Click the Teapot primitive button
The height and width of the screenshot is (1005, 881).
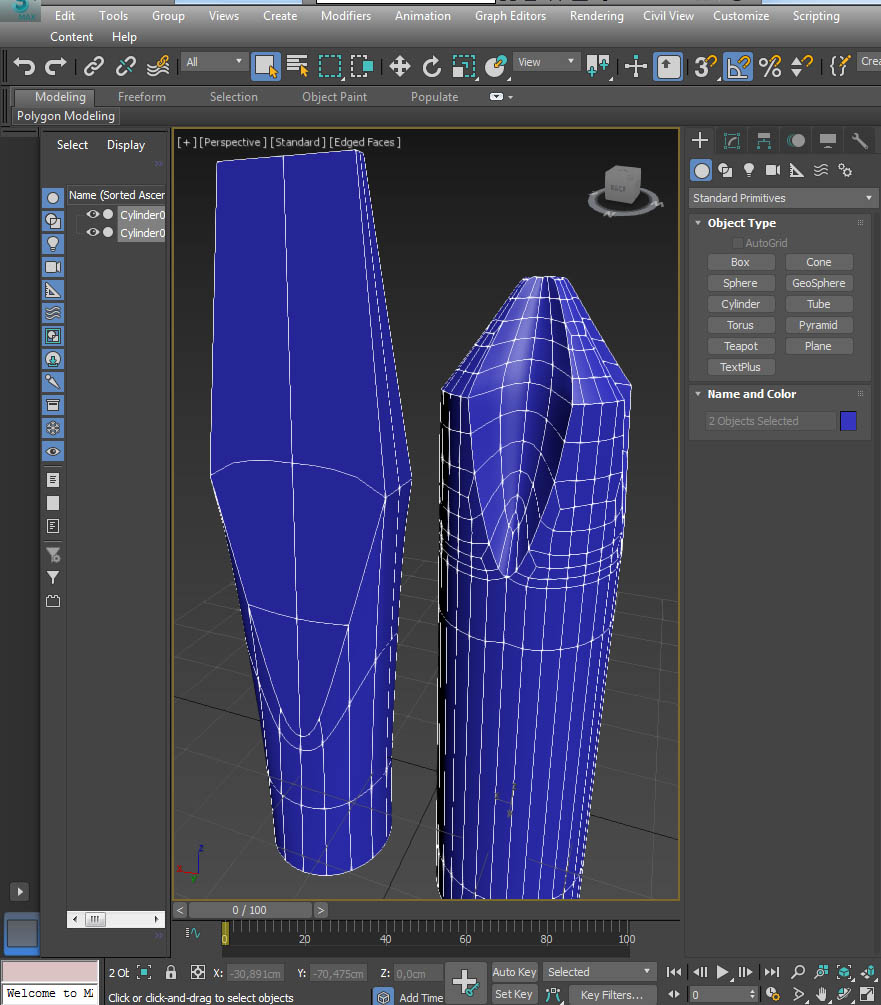740,346
